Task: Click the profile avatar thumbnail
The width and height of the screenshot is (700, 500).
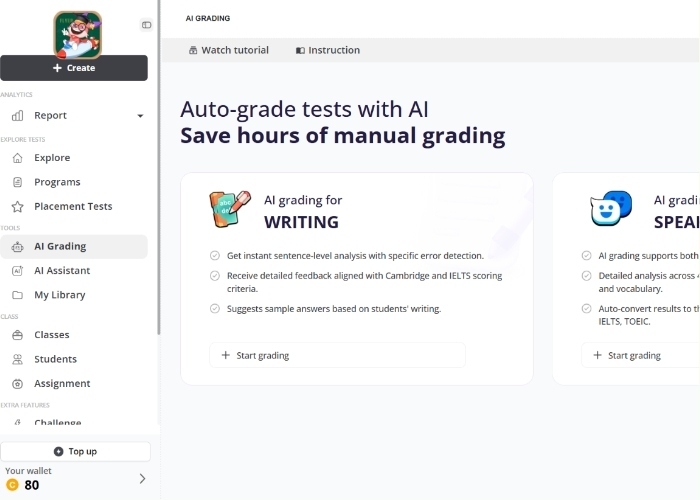Action: coord(78,35)
